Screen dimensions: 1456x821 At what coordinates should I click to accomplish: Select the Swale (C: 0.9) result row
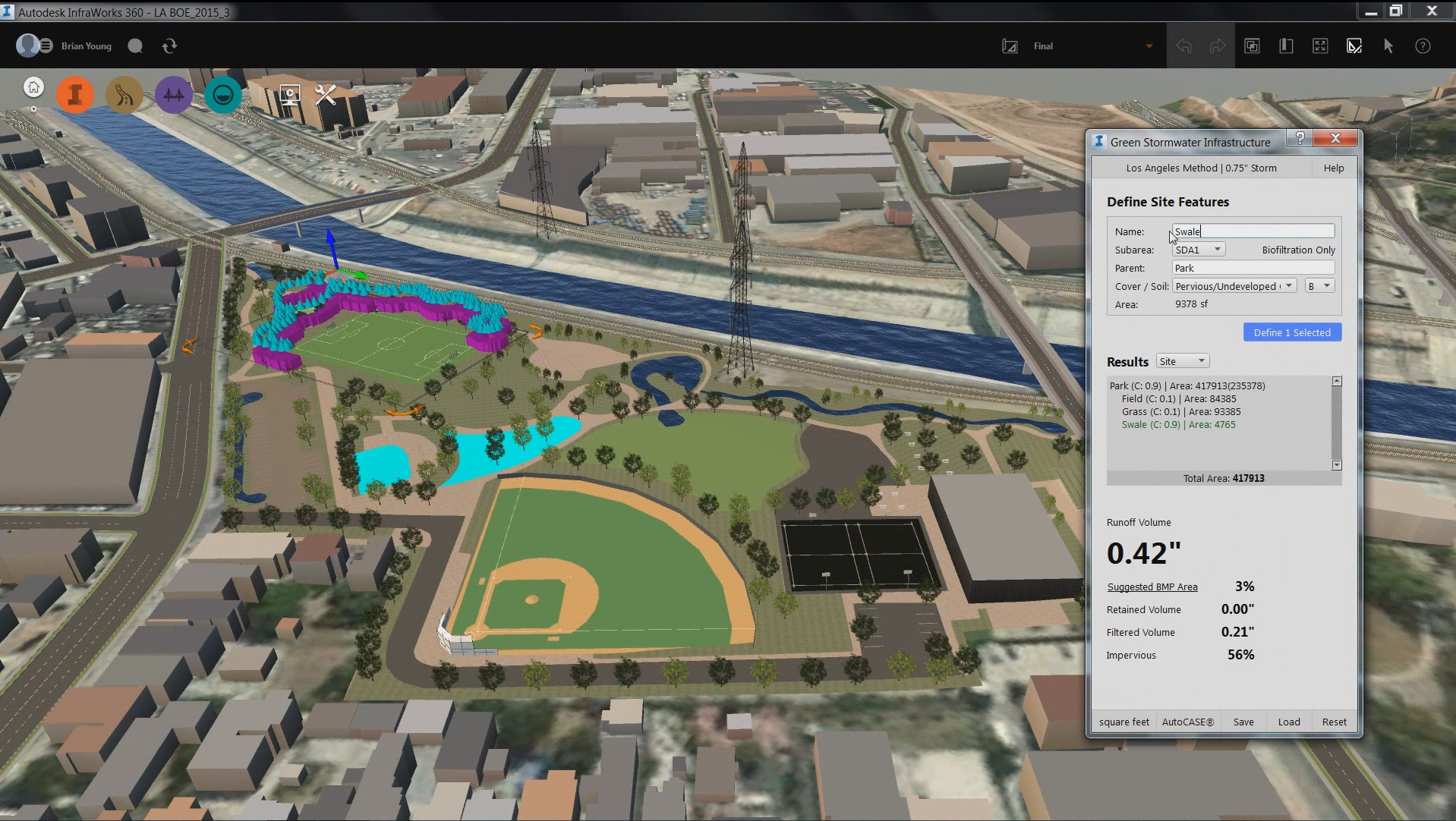(x=1178, y=424)
